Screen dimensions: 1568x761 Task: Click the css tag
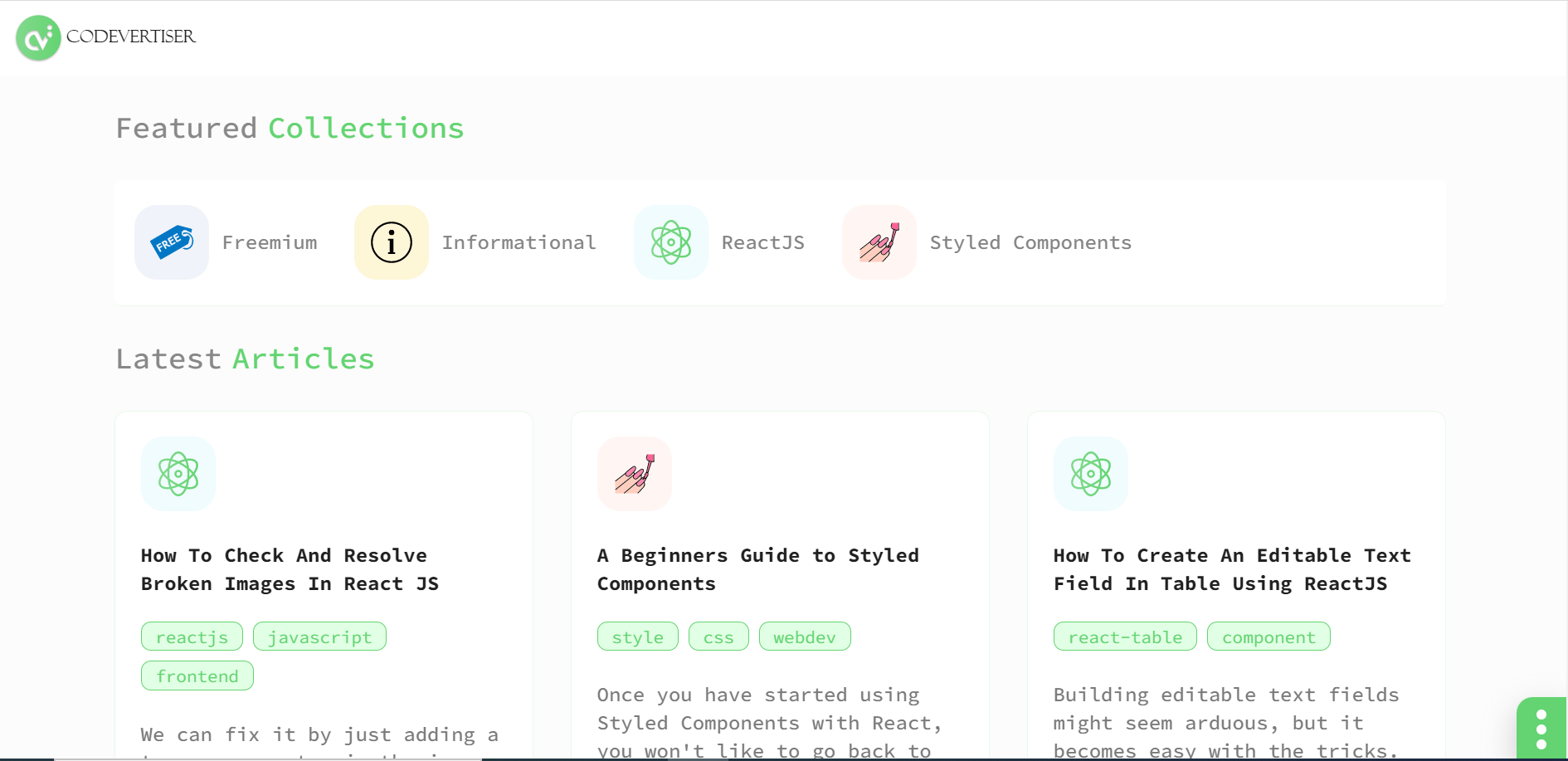[718, 637]
